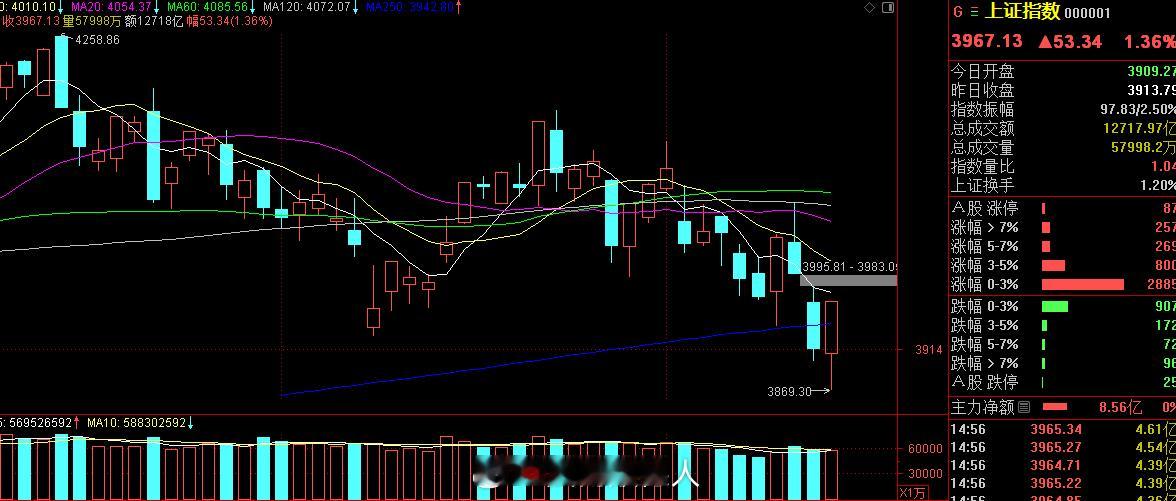
Task: Click the 3869.30 low price annotation
Action: (789, 391)
